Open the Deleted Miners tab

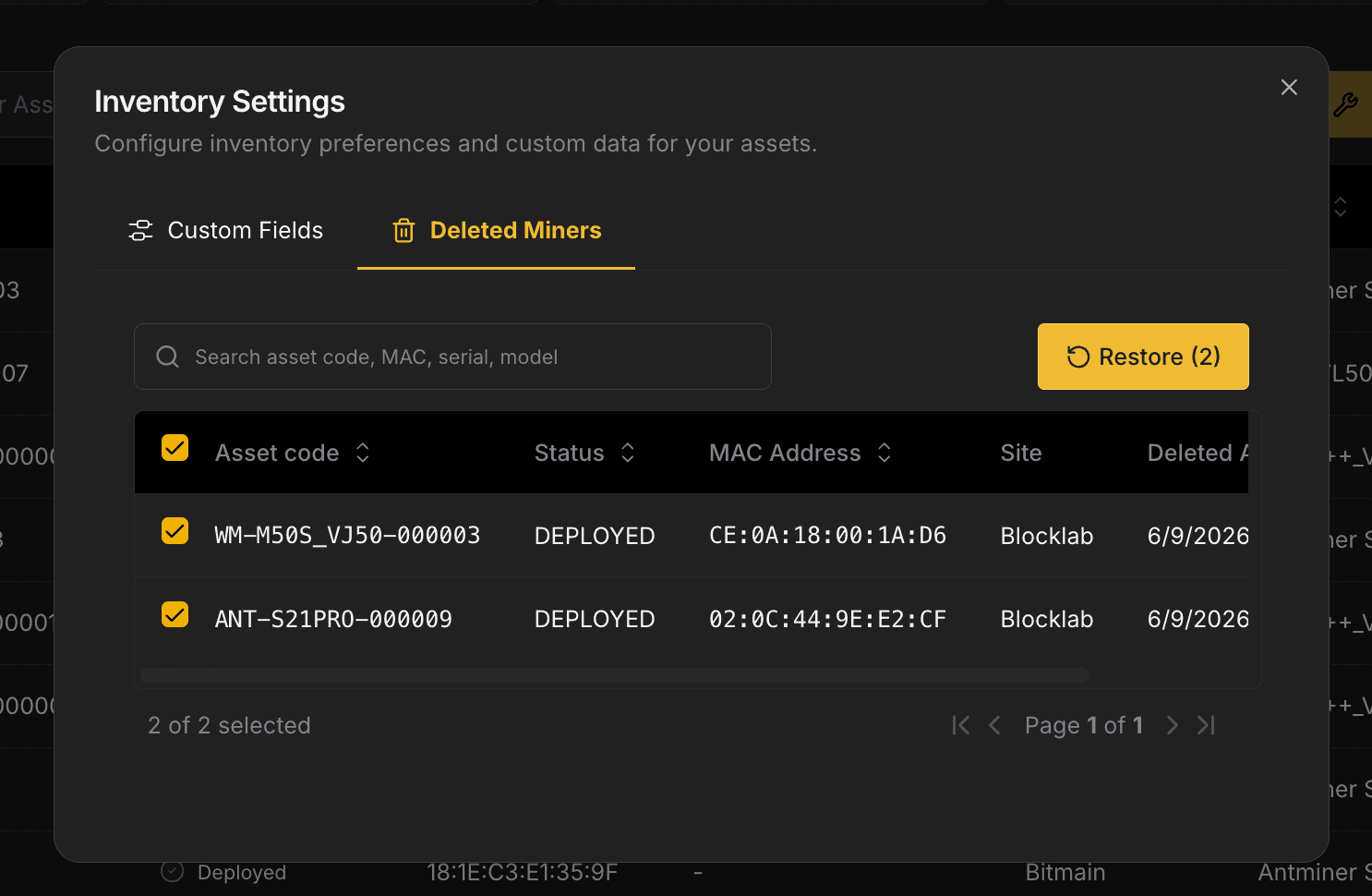click(497, 230)
